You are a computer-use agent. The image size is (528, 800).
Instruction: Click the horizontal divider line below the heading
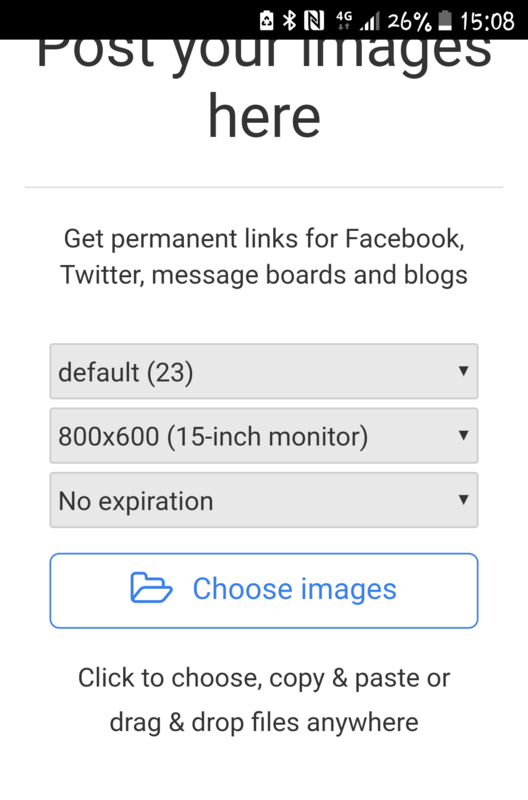pyautogui.click(x=264, y=187)
